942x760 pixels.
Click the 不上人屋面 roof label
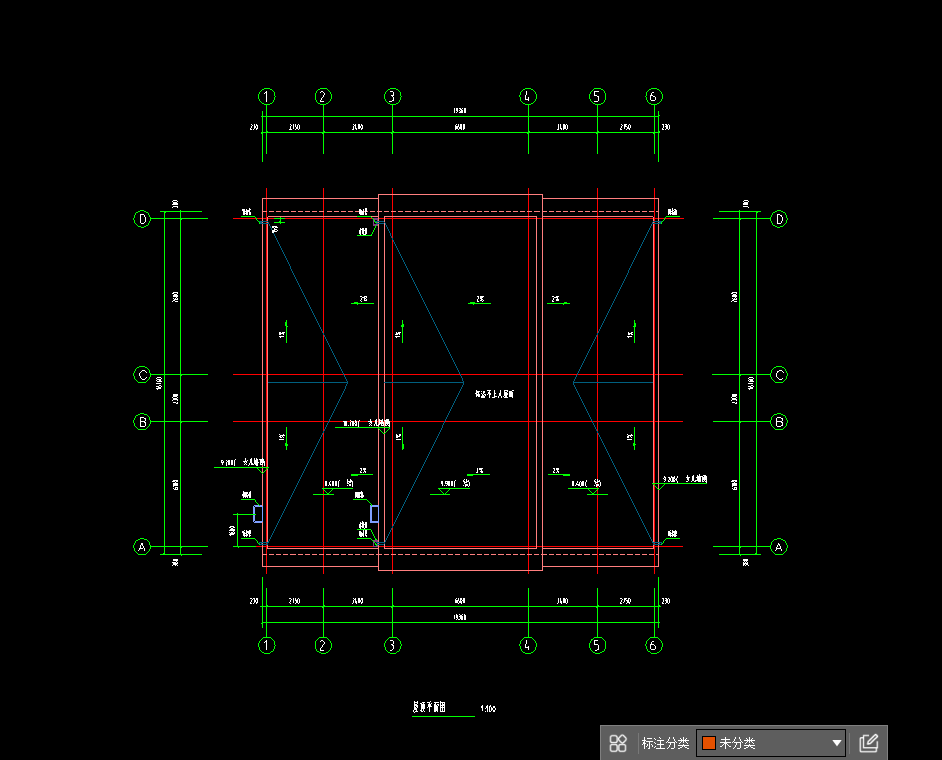click(494, 394)
